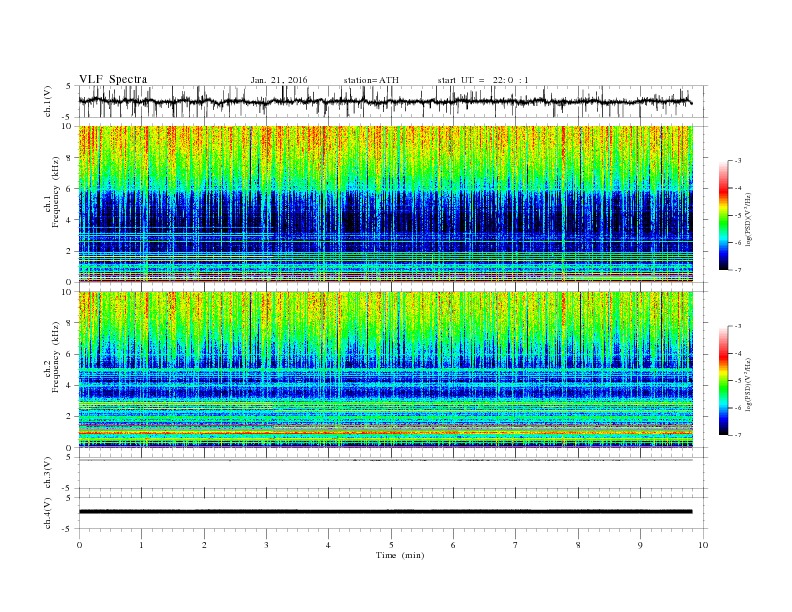The width and height of the screenshot is (792, 612).
Task: Click the ch.2 "Frequency (kHz)" axis label
Action: tap(56, 357)
